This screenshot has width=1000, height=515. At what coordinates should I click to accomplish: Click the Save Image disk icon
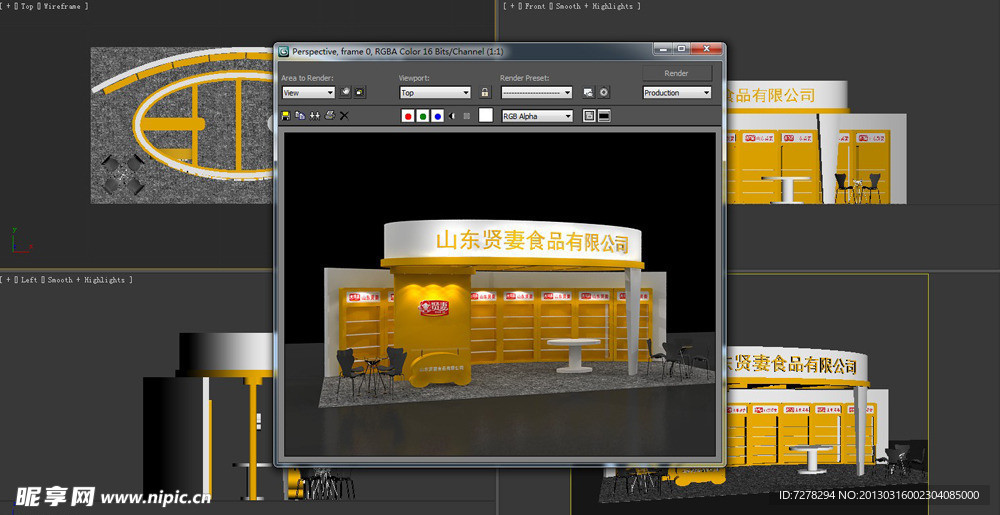tap(286, 116)
